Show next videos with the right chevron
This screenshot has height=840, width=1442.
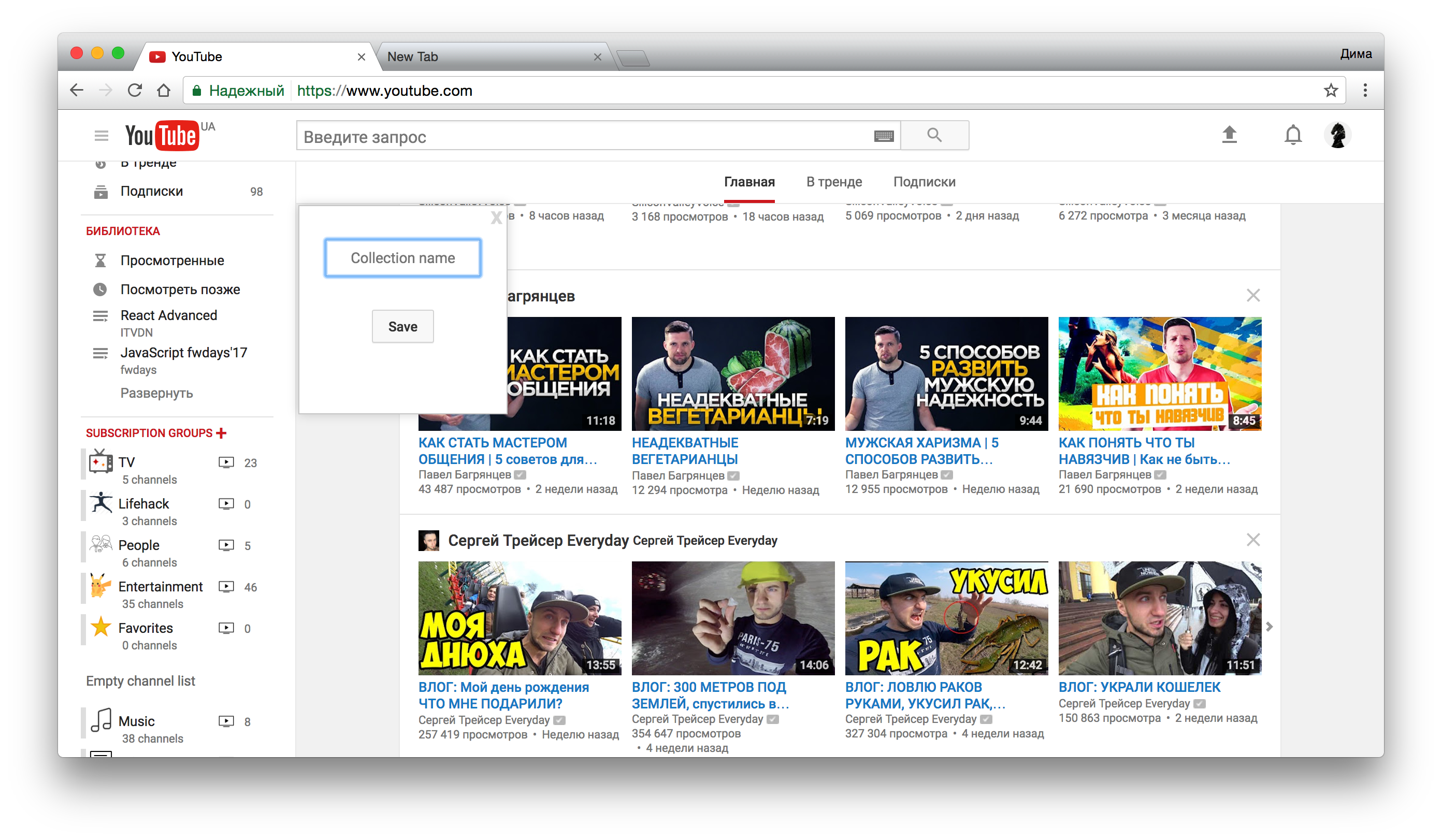pos(1269,627)
